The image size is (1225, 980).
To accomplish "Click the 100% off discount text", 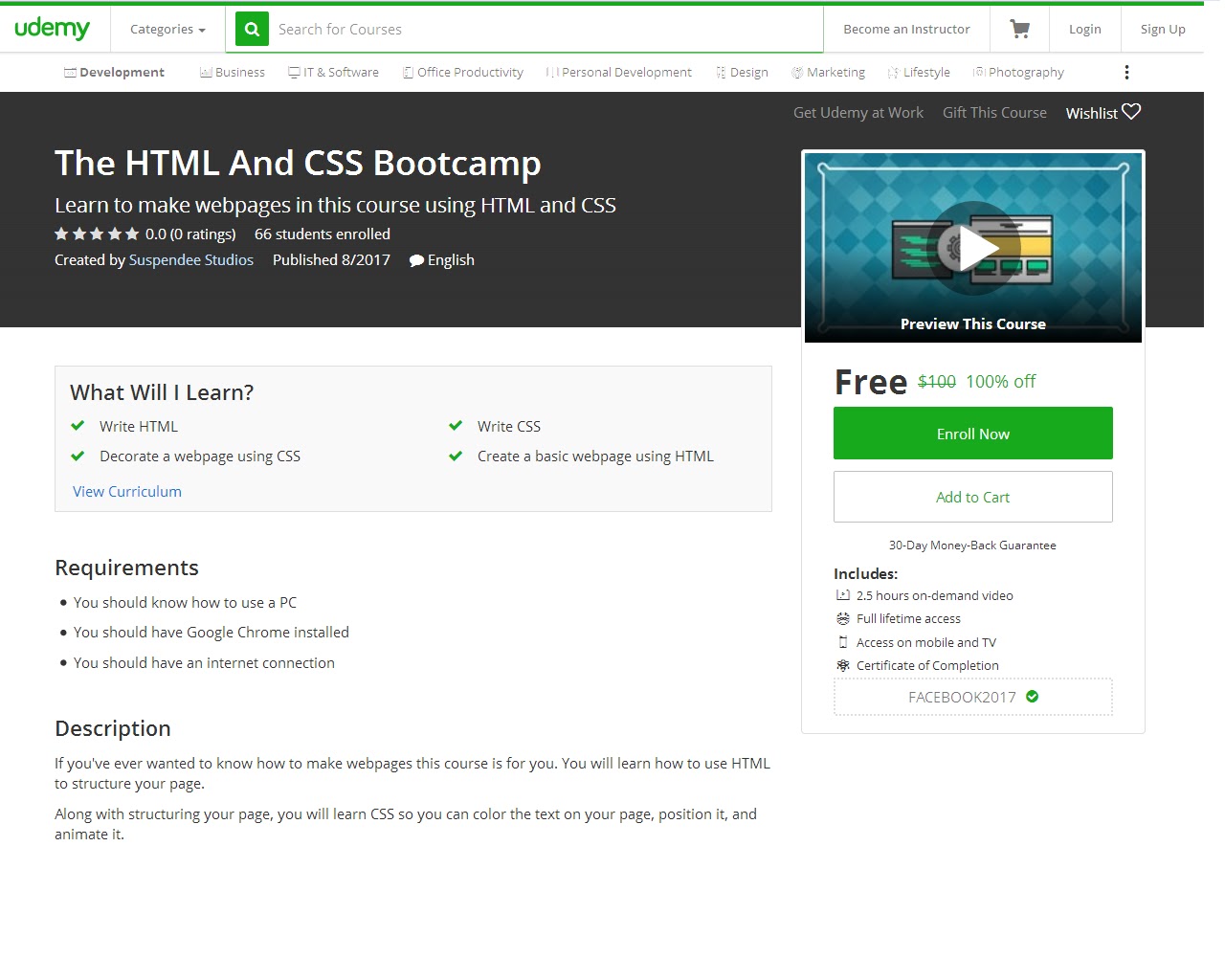I will pos(1001,382).
